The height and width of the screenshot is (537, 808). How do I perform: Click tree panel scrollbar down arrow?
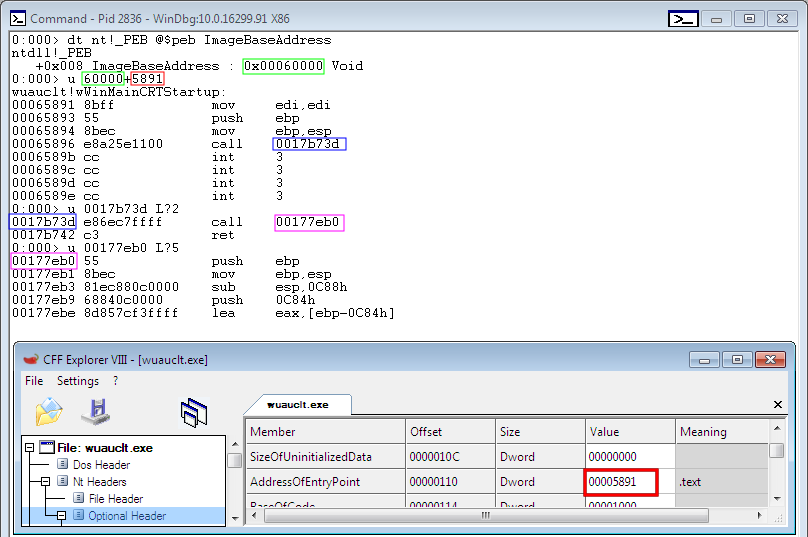235,518
